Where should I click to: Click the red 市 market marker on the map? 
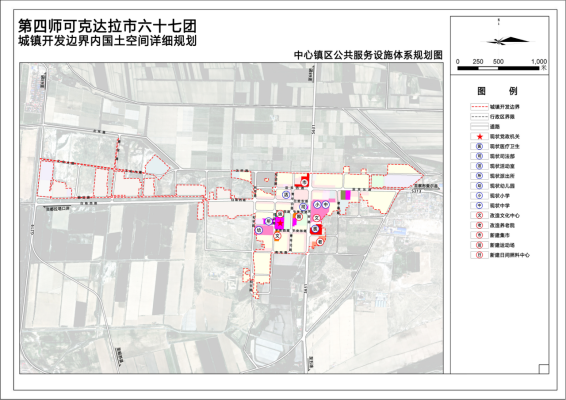[x=305, y=182]
